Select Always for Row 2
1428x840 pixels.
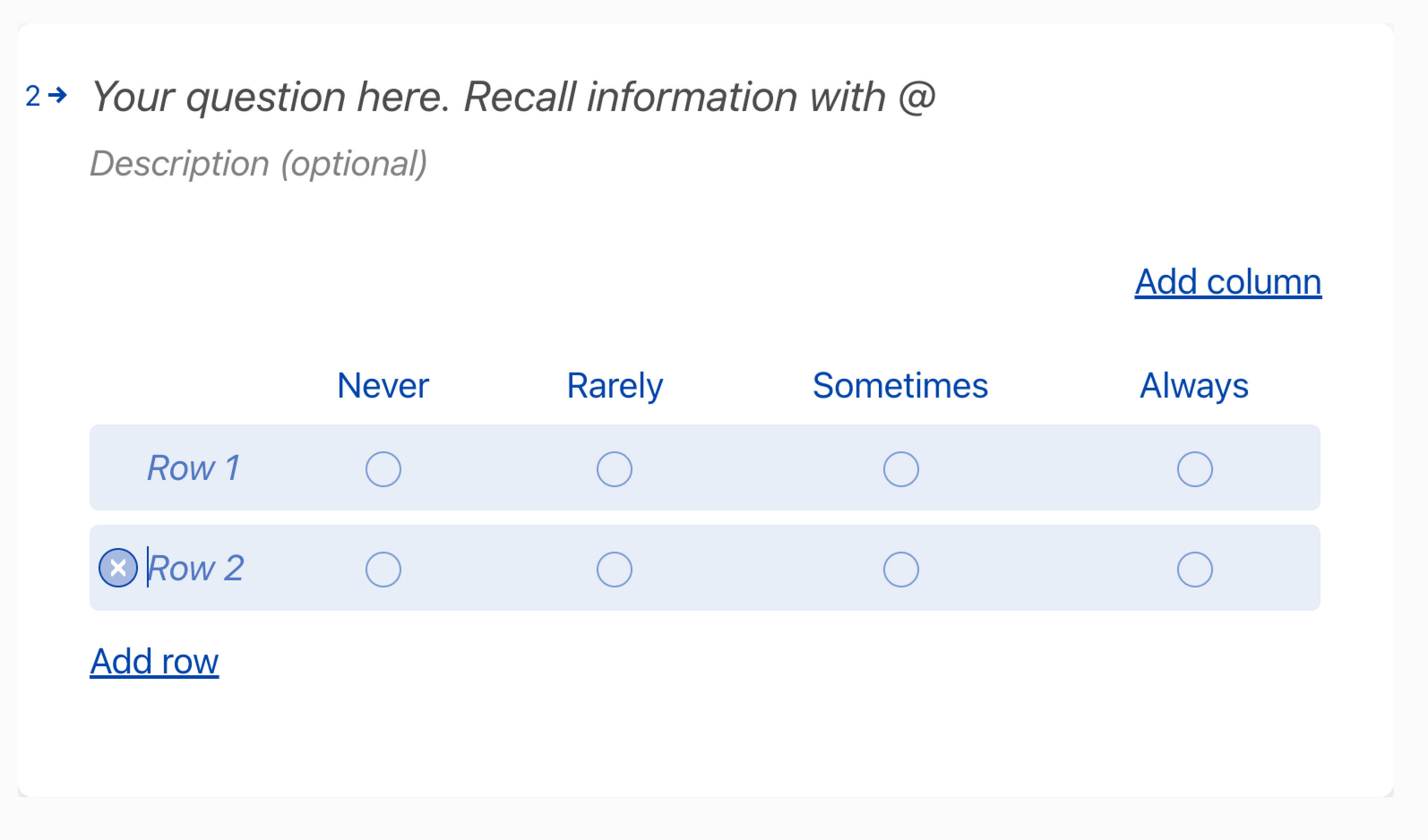[1195, 569]
